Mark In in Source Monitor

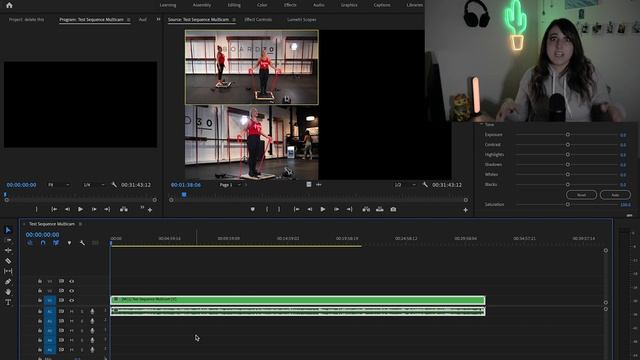point(267,209)
